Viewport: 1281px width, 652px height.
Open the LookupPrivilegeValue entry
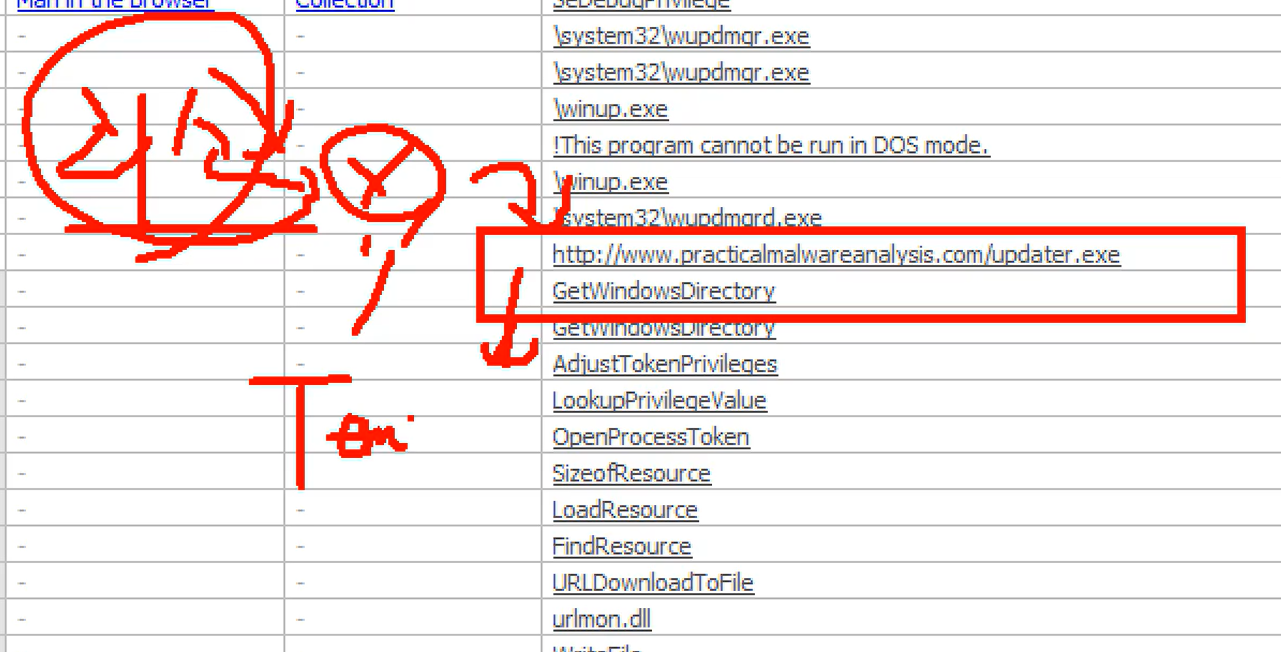[659, 400]
